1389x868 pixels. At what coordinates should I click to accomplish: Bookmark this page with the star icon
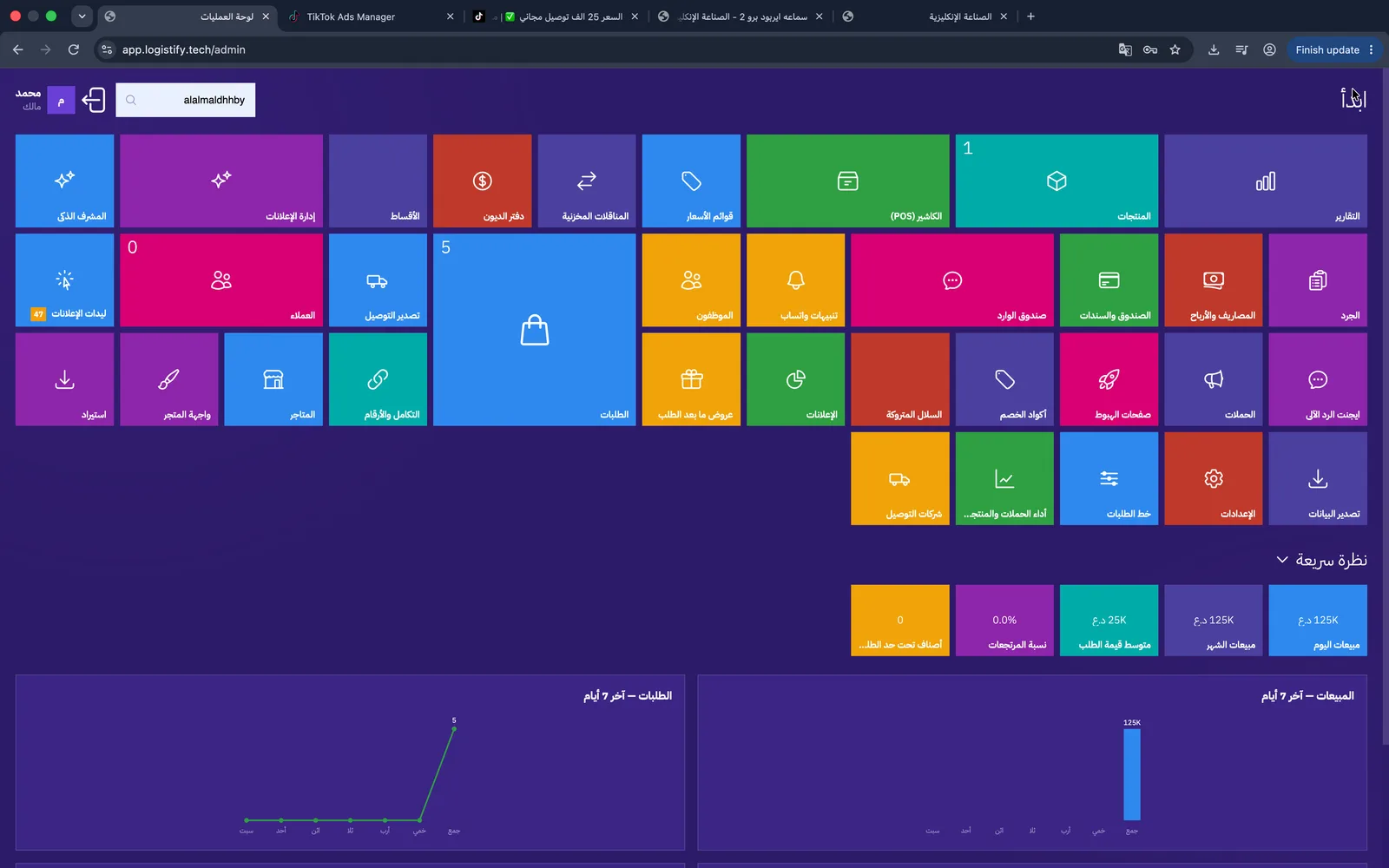tap(1175, 49)
